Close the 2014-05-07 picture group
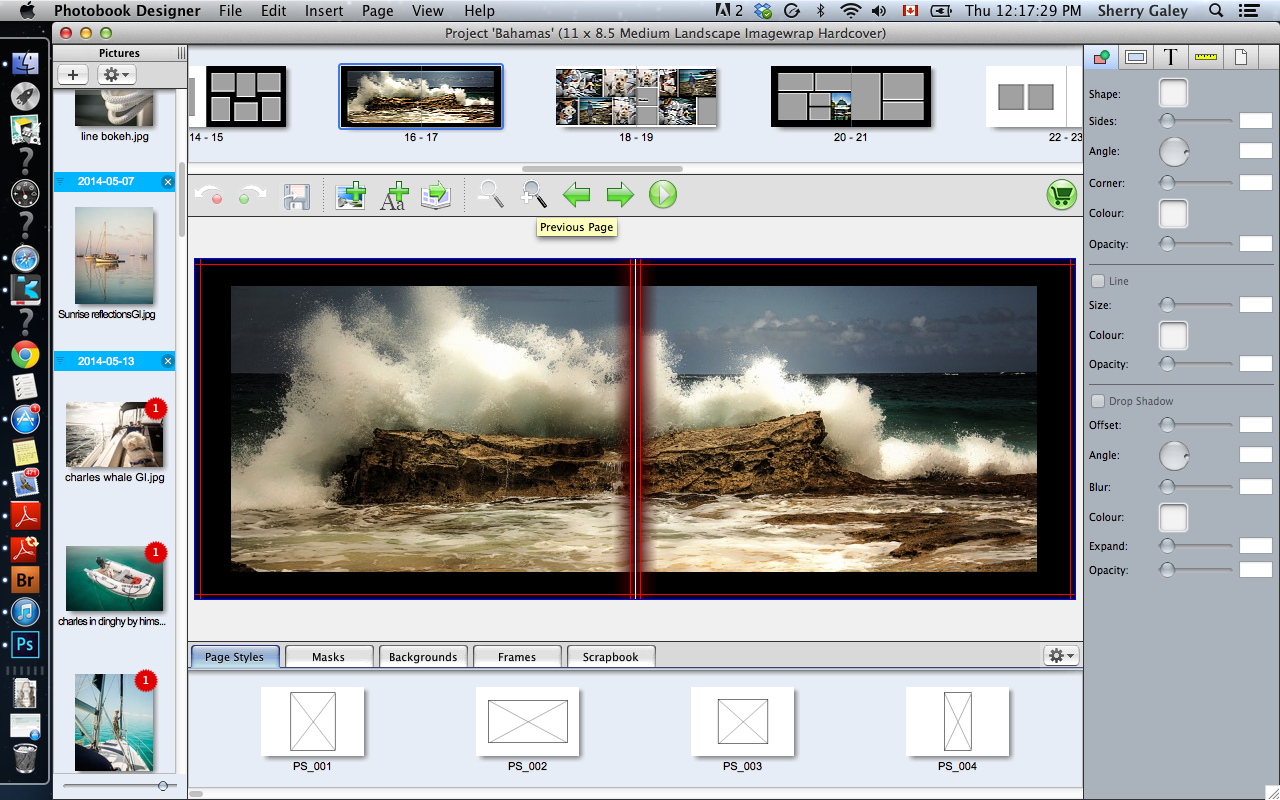This screenshot has width=1280, height=800. click(167, 182)
